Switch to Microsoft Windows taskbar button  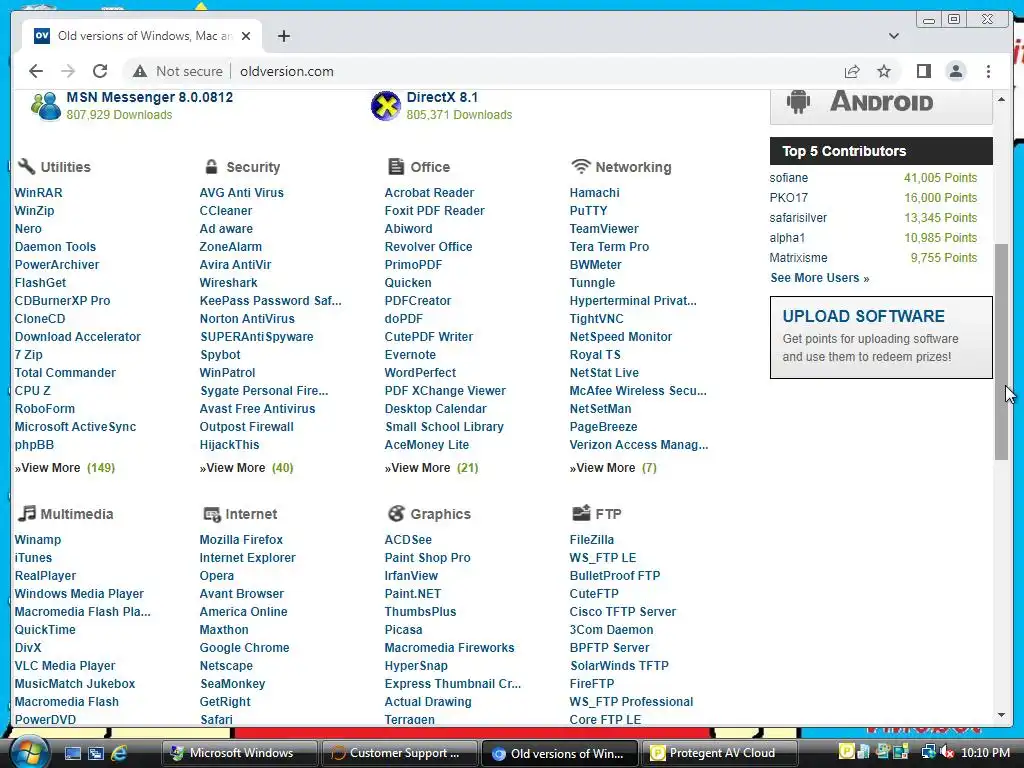point(239,753)
